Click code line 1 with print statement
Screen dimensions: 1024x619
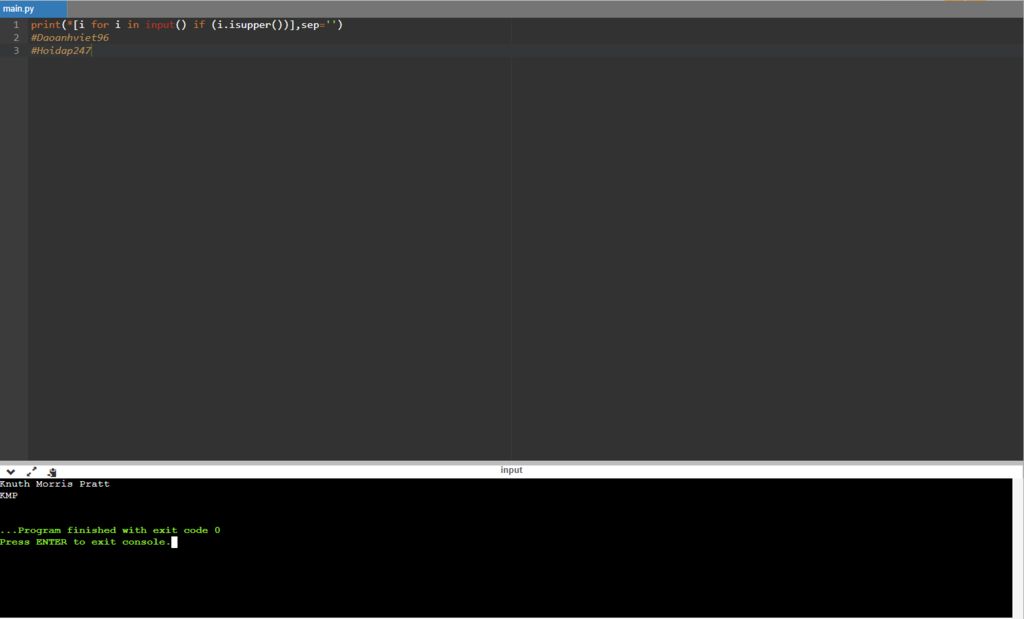coord(187,25)
